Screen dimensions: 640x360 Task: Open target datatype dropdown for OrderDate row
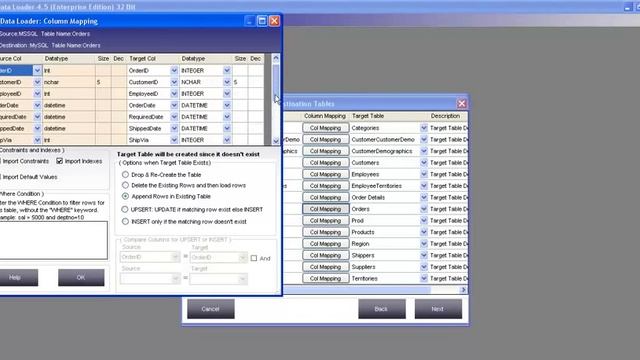coord(227,105)
